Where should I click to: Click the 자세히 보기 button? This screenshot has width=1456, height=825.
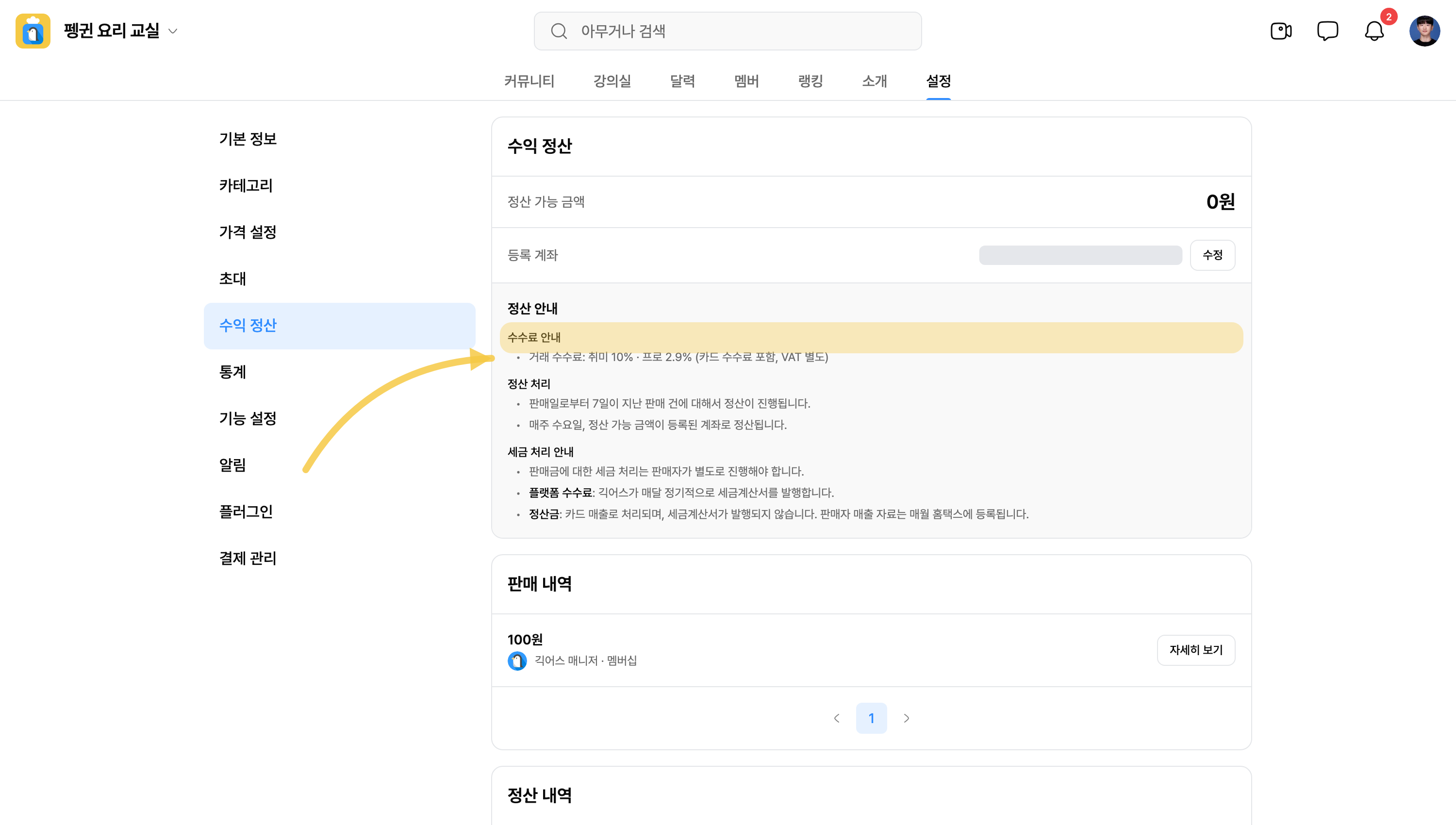[1196, 650]
